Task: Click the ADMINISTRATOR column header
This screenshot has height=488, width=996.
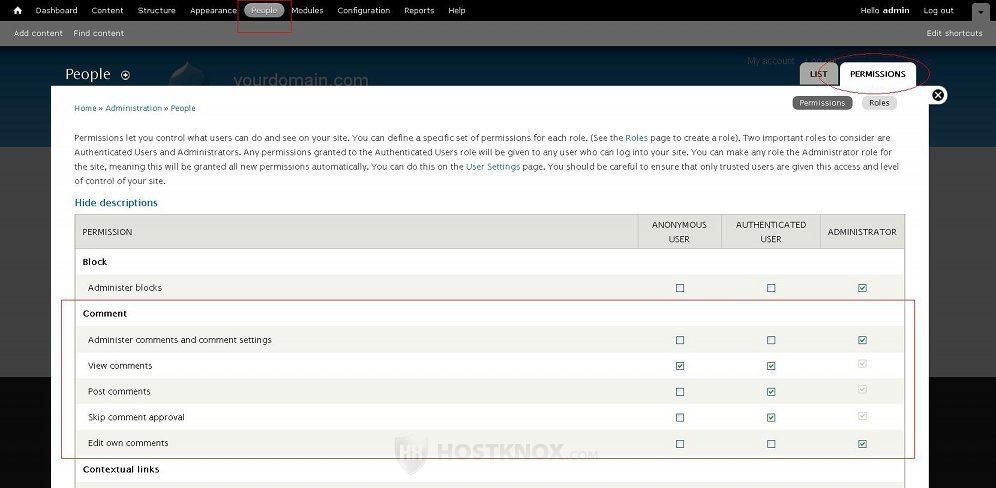Action: [x=862, y=232]
